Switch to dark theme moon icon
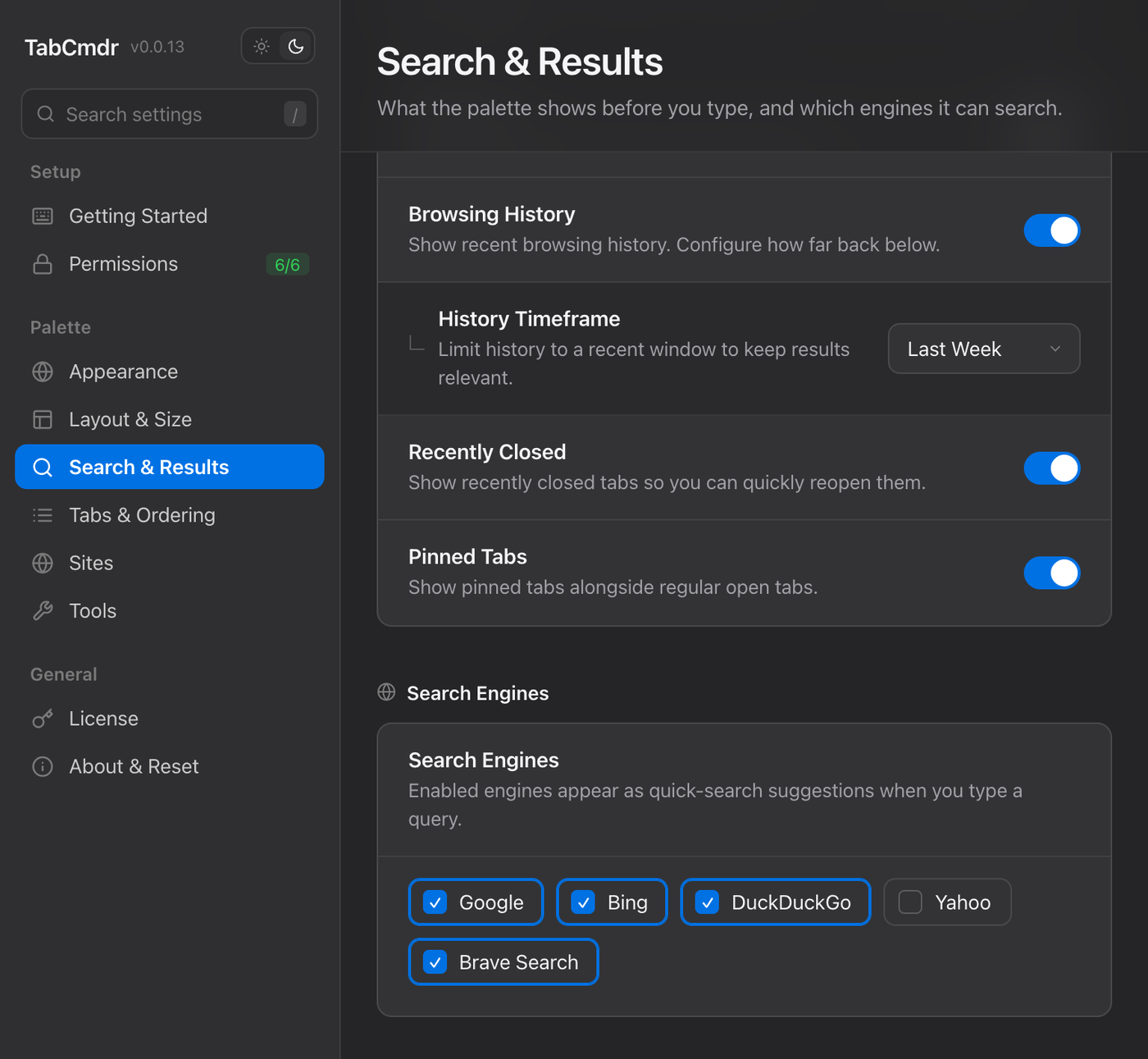 point(296,46)
